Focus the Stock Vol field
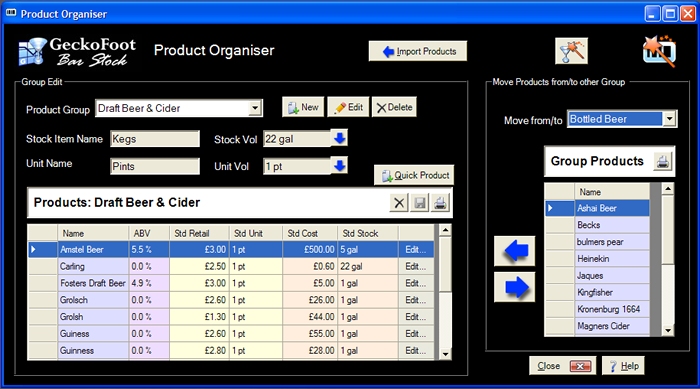Screen dimensions: 700x389 click(x=297, y=139)
